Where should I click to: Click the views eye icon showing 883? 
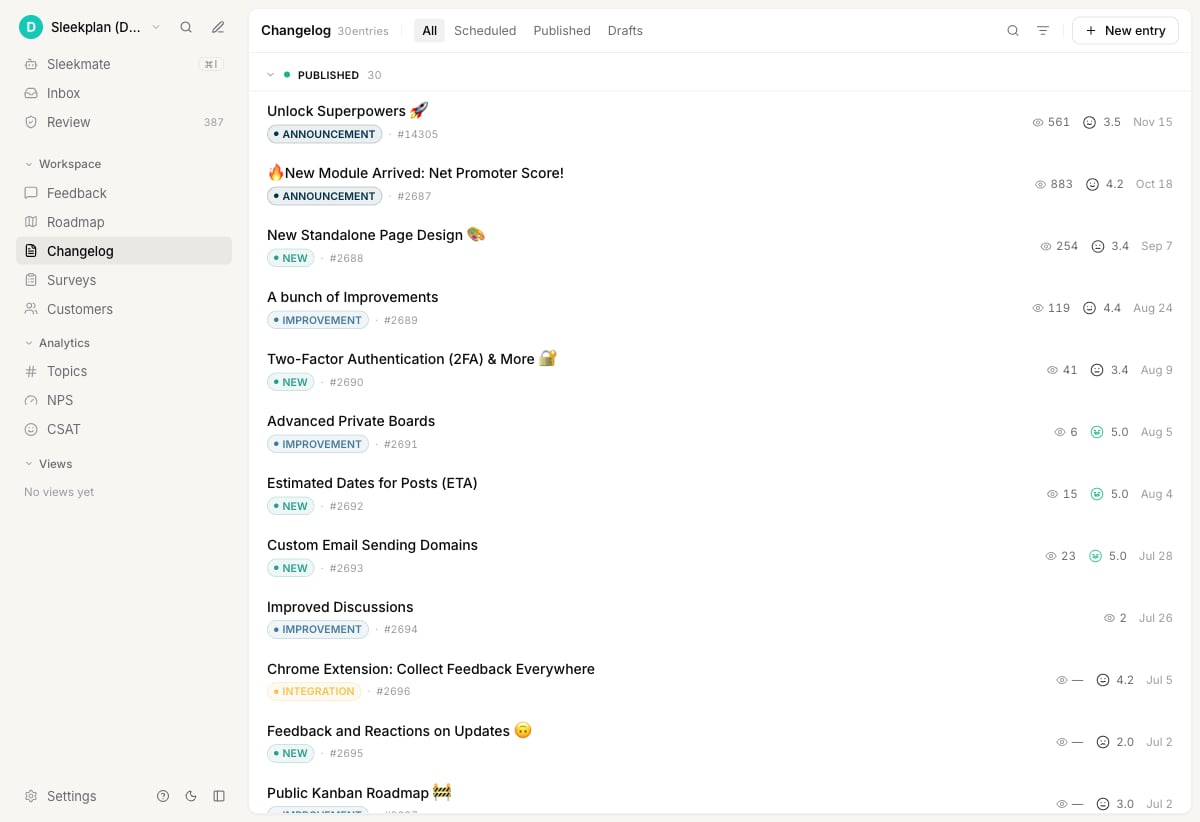[1040, 184]
